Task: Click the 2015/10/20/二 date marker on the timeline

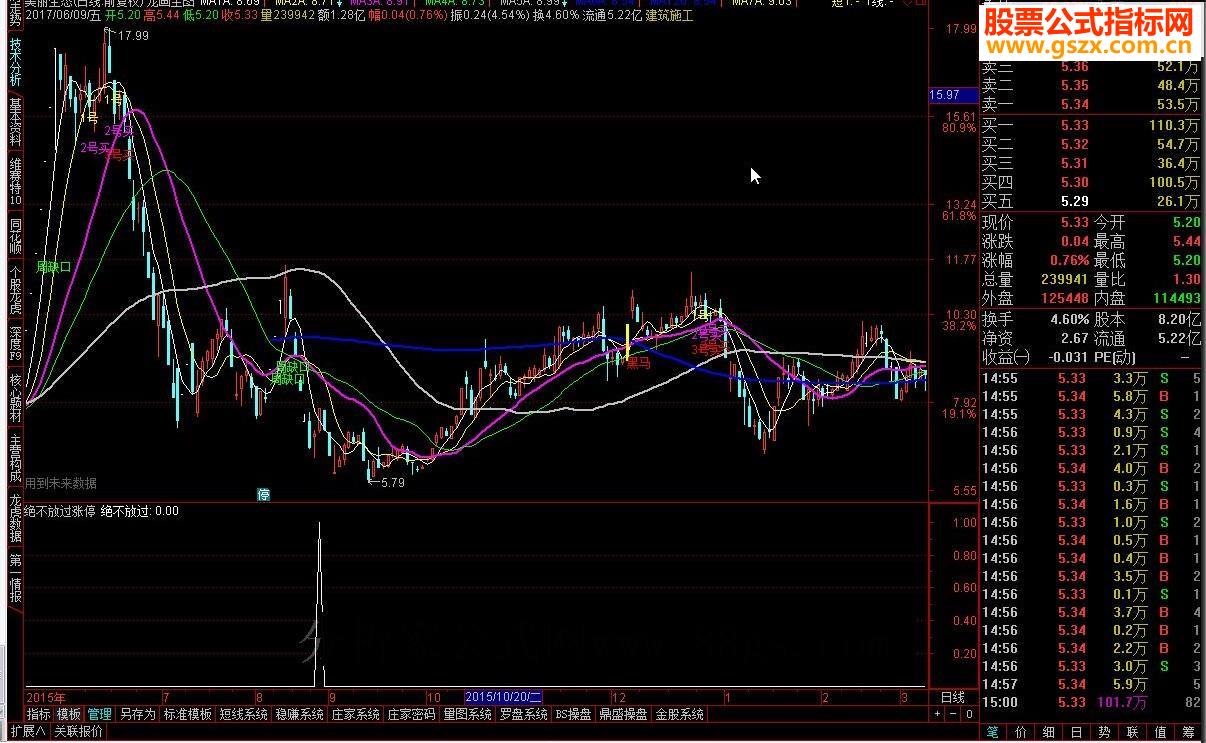Action: tap(505, 696)
